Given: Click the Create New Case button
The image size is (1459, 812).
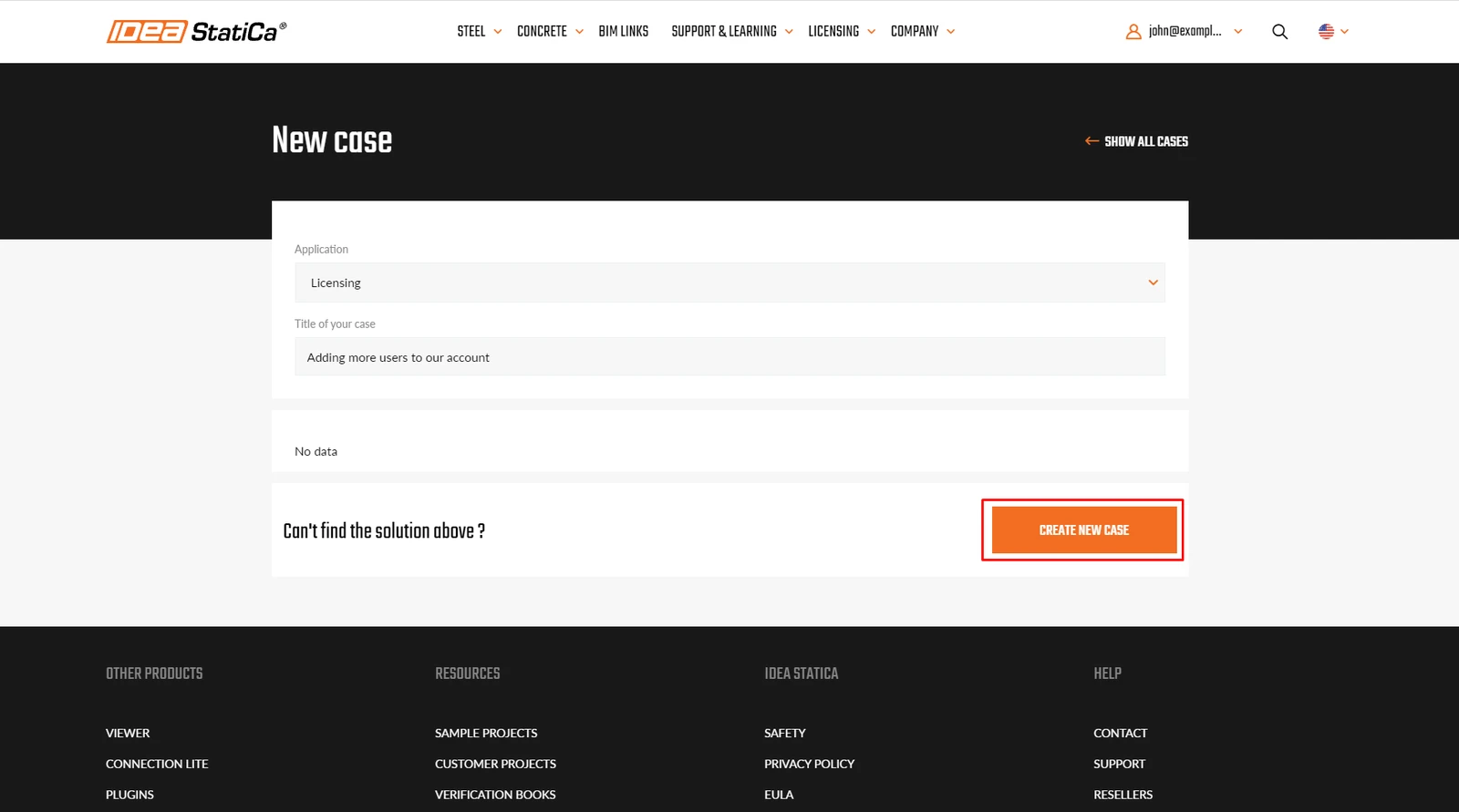Looking at the screenshot, I should click(x=1084, y=530).
